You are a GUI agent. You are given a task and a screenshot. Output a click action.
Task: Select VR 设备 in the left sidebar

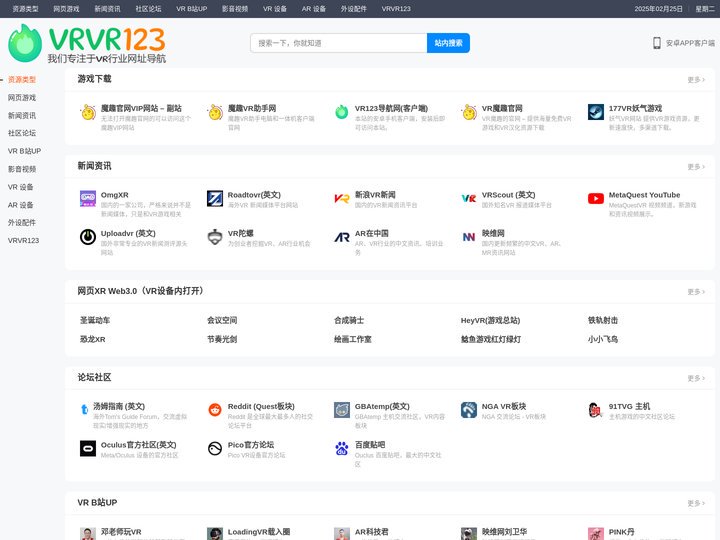20,187
